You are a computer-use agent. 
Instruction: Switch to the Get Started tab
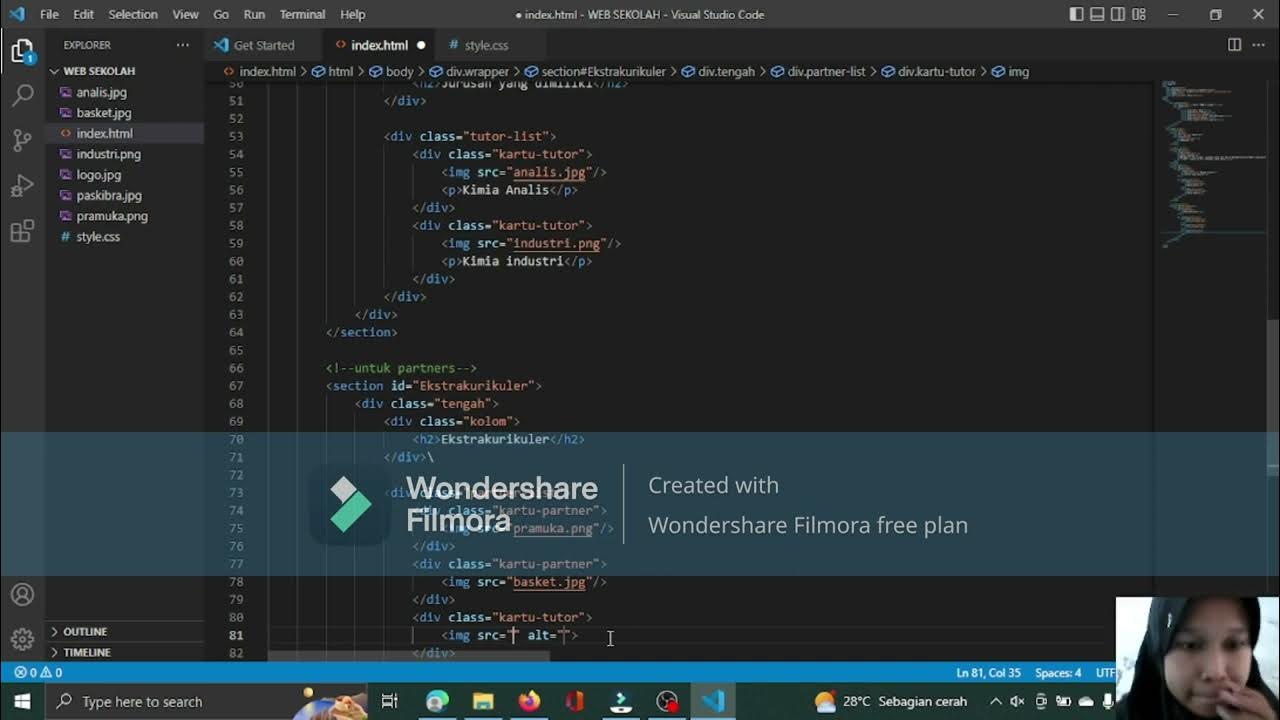point(264,45)
